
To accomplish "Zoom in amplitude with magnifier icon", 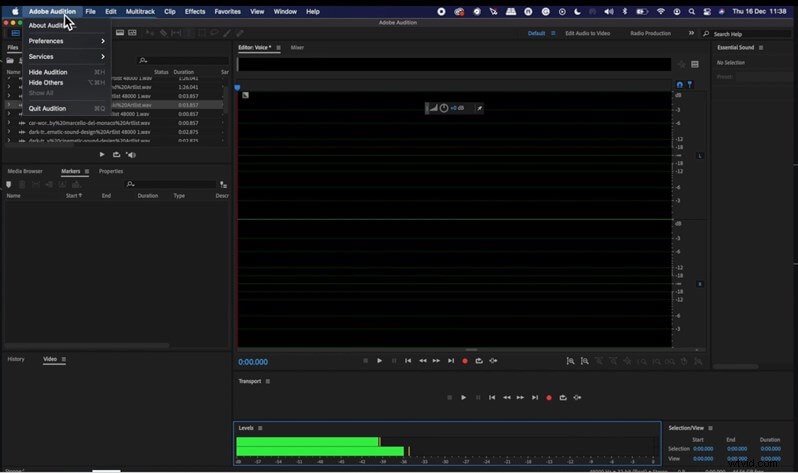I will pyautogui.click(x=571, y=361).
